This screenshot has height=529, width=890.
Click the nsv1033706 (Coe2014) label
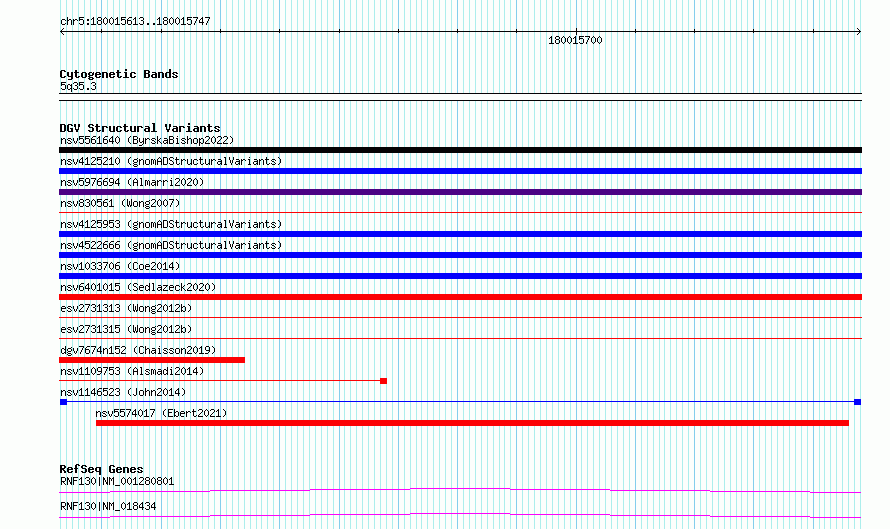coord(120,266)
